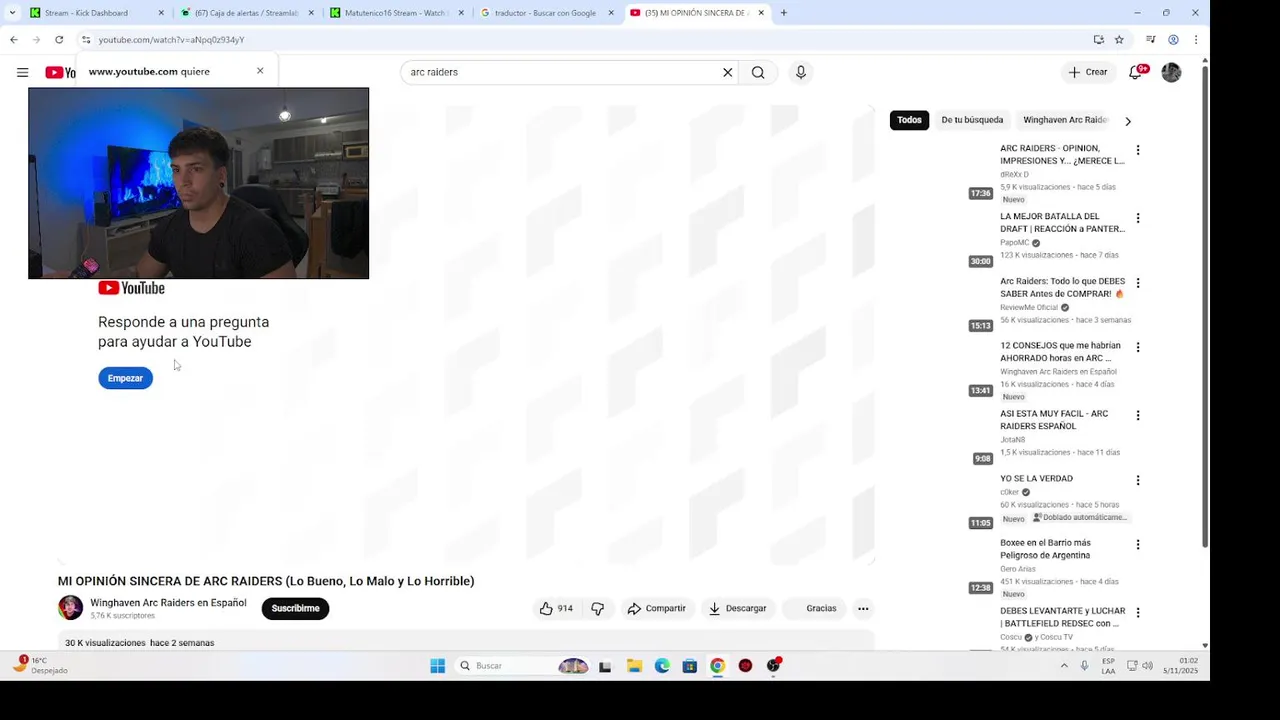Screen dimensions: 1280x720
Task: Show hidden system tray icons
Action: point(1064,666)
